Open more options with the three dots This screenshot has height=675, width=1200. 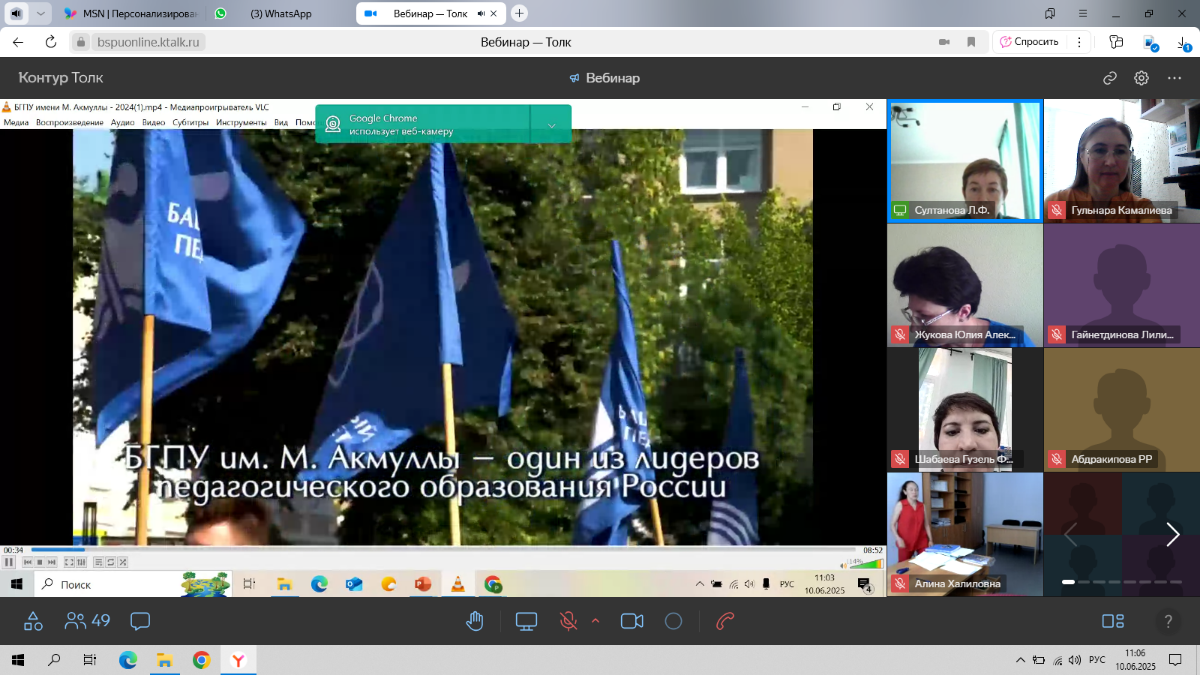point(1174,78)
